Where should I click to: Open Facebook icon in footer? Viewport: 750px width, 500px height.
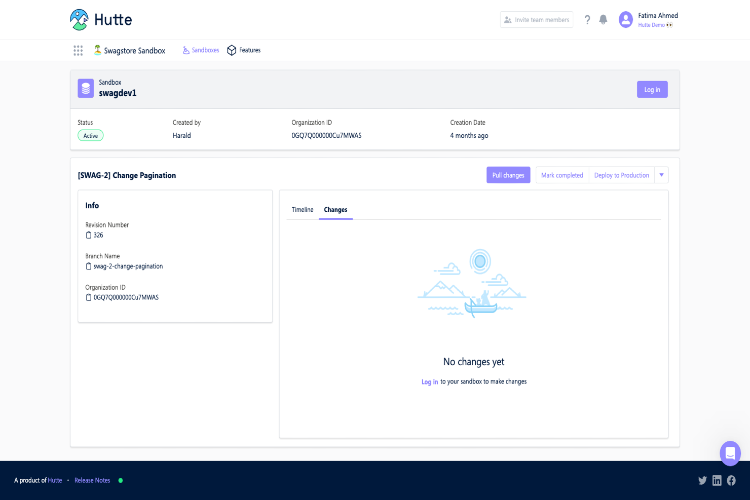click(x=731, y=480)
